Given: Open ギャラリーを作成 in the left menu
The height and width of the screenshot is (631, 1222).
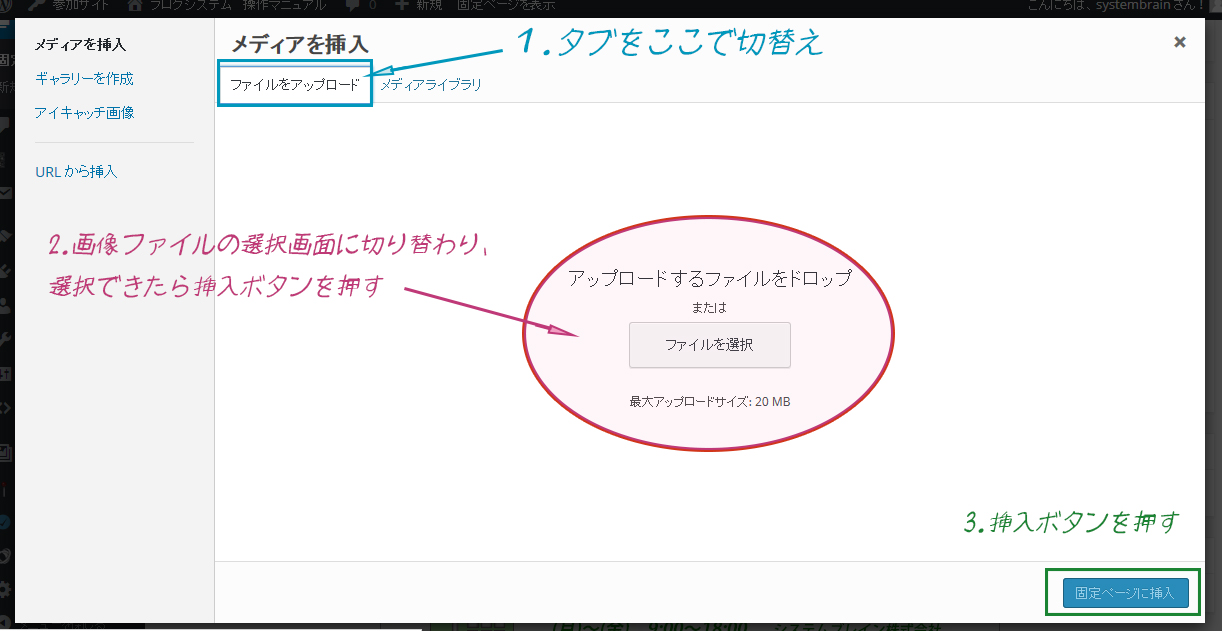Looking at the screenshot, I should tap(84, 79).
